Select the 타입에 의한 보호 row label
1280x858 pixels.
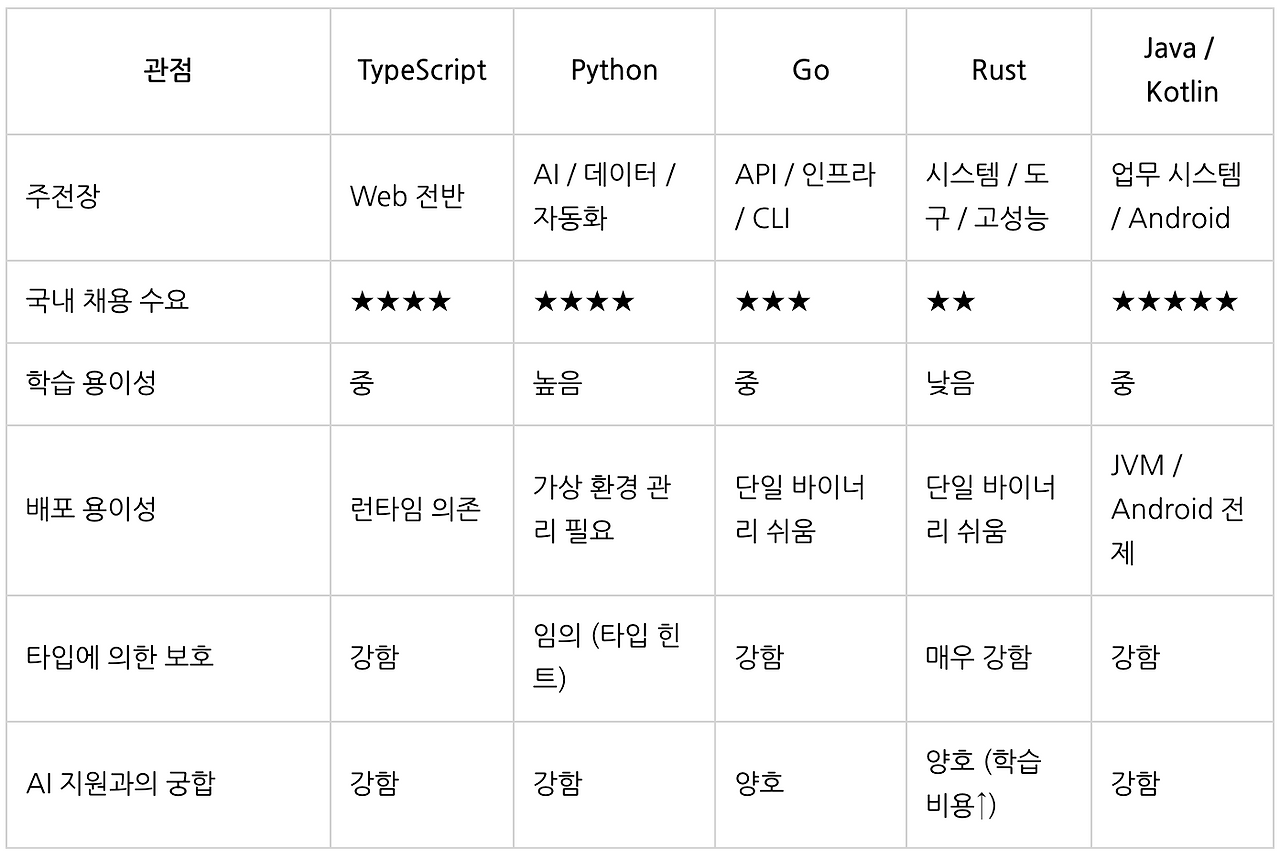point(120,657)
